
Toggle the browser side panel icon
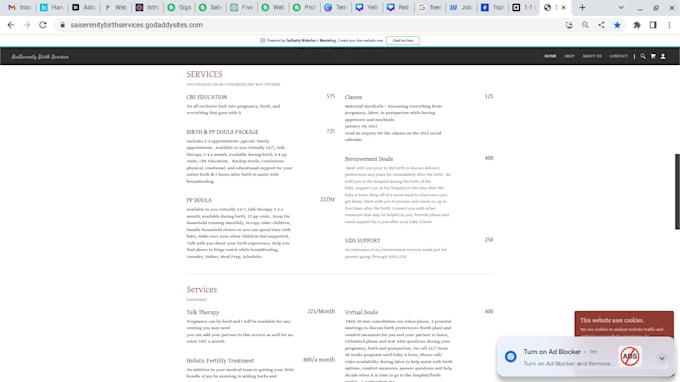coord(653,25)
